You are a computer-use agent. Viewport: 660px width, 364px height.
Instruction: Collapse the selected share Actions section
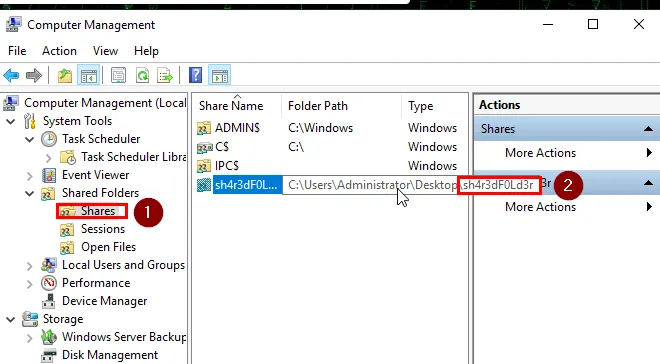click(649, 183)
